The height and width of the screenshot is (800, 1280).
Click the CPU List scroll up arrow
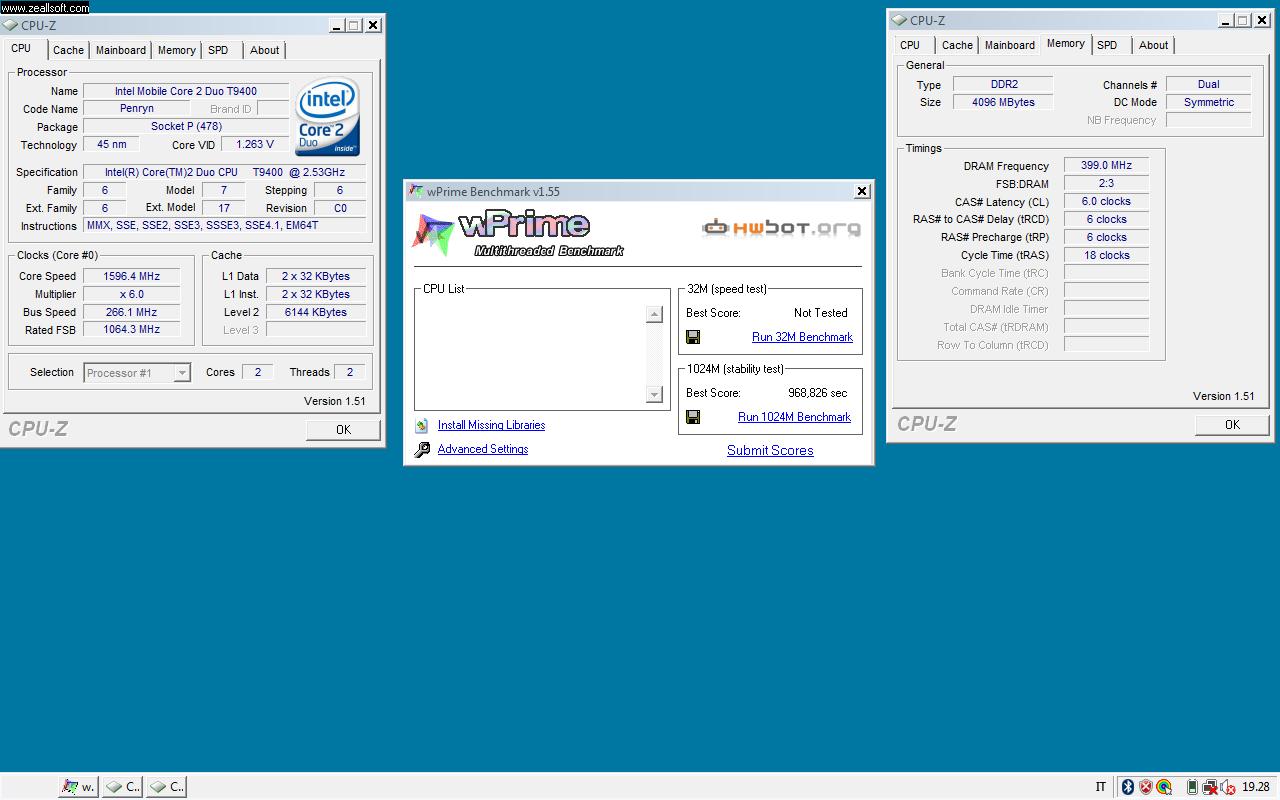point(655,314)
